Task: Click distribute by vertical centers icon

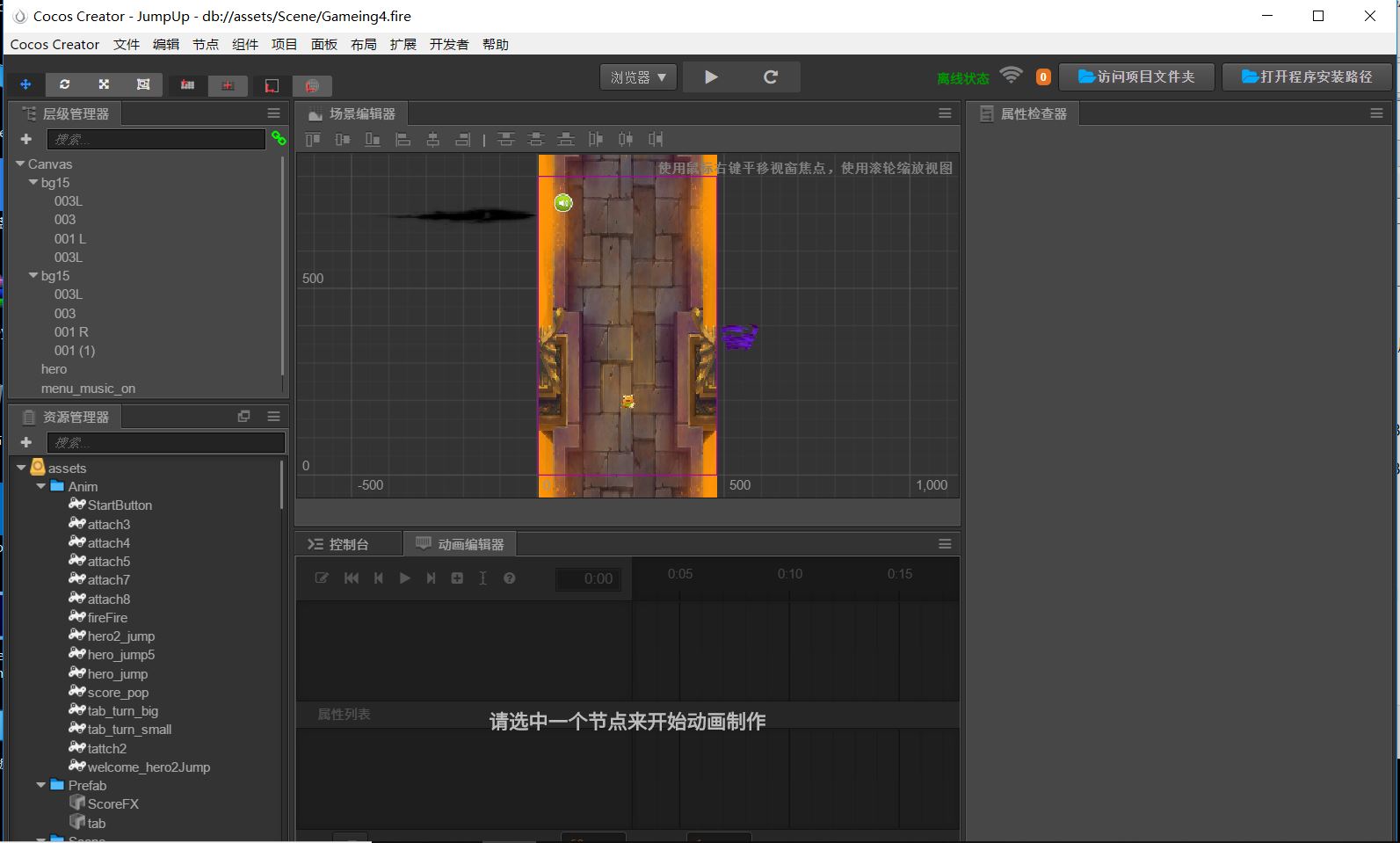Action: pyautogui.click(x=535, y=139)
